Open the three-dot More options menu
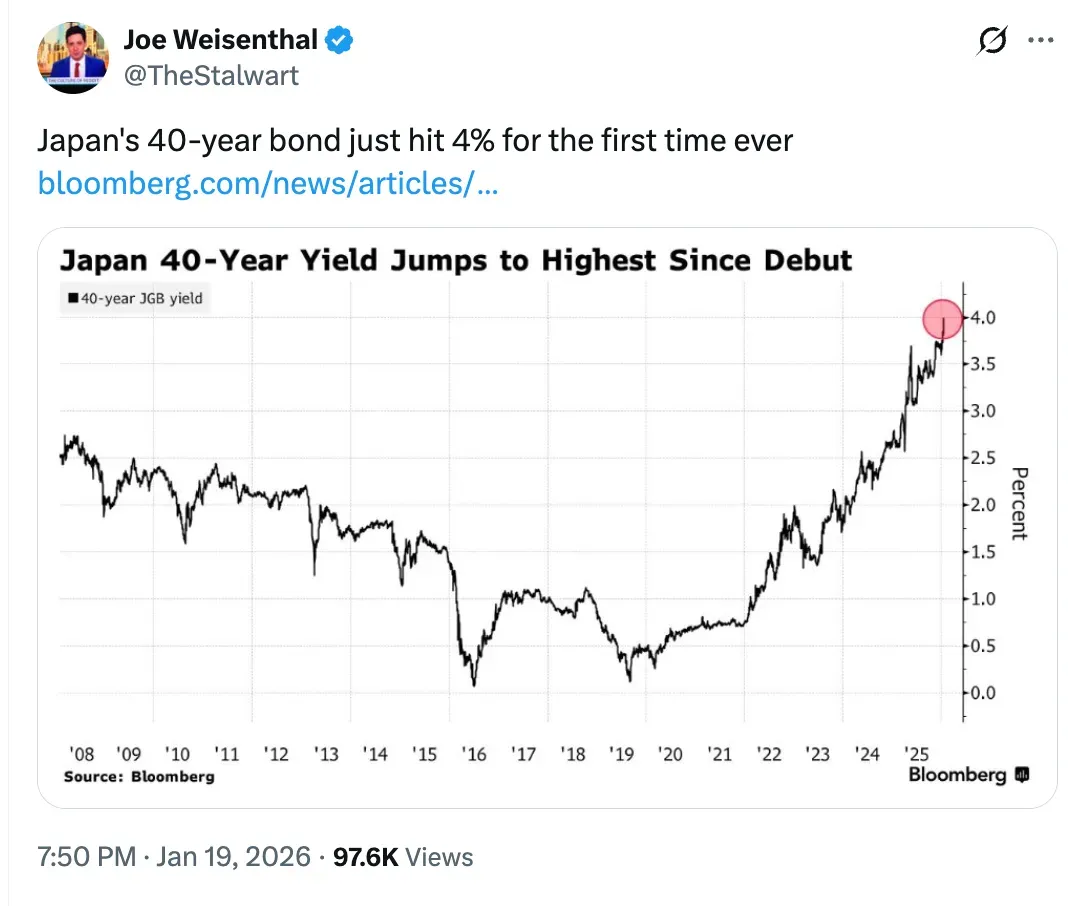 click(1041, 42)
